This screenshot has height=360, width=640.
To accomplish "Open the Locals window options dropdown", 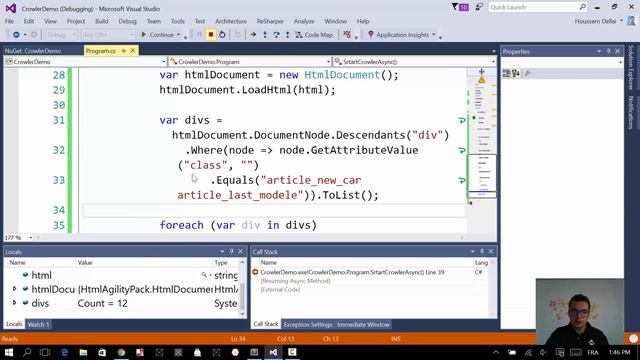I will [x=222, y=251].
